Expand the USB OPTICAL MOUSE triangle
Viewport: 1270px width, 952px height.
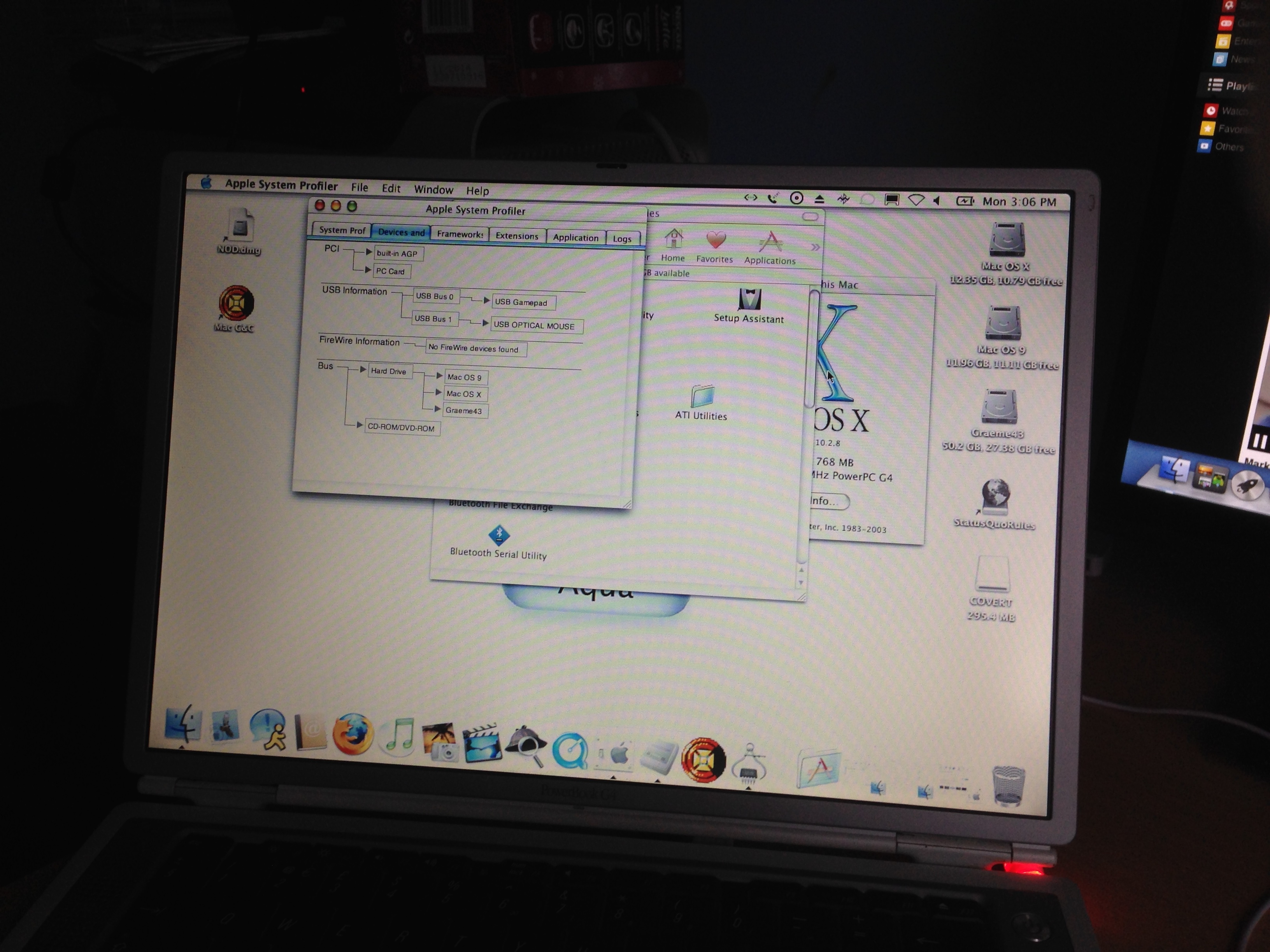[x=486, y=323]
